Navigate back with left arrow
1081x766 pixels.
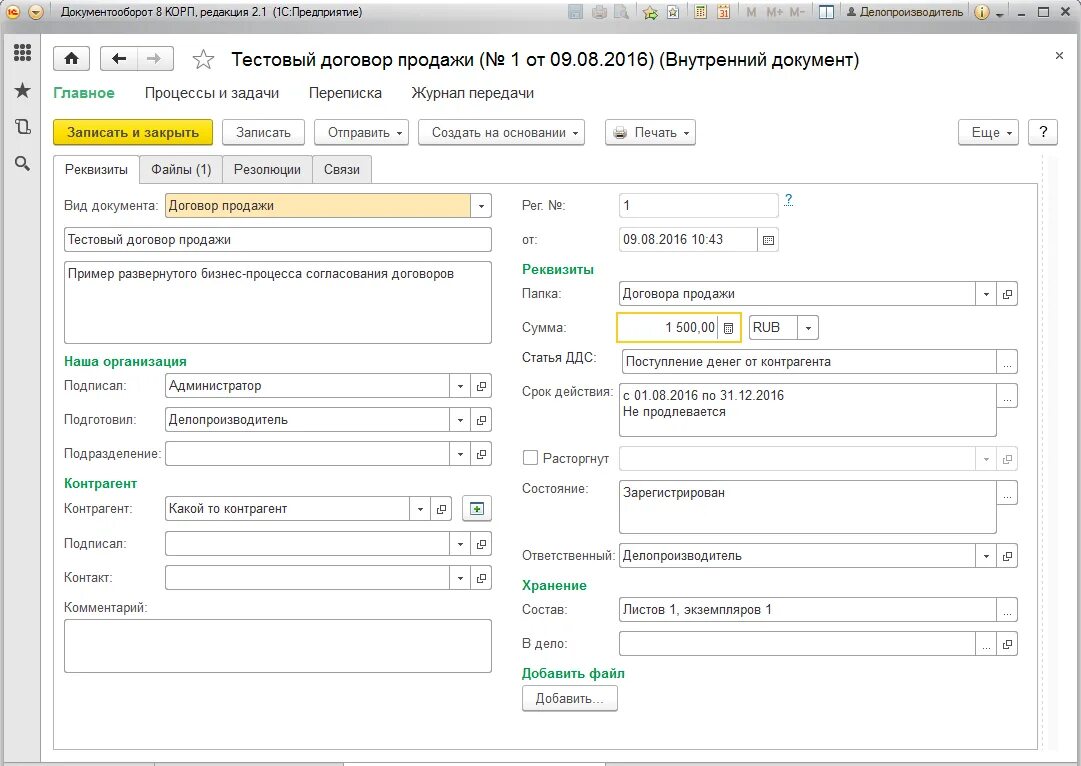119,59
